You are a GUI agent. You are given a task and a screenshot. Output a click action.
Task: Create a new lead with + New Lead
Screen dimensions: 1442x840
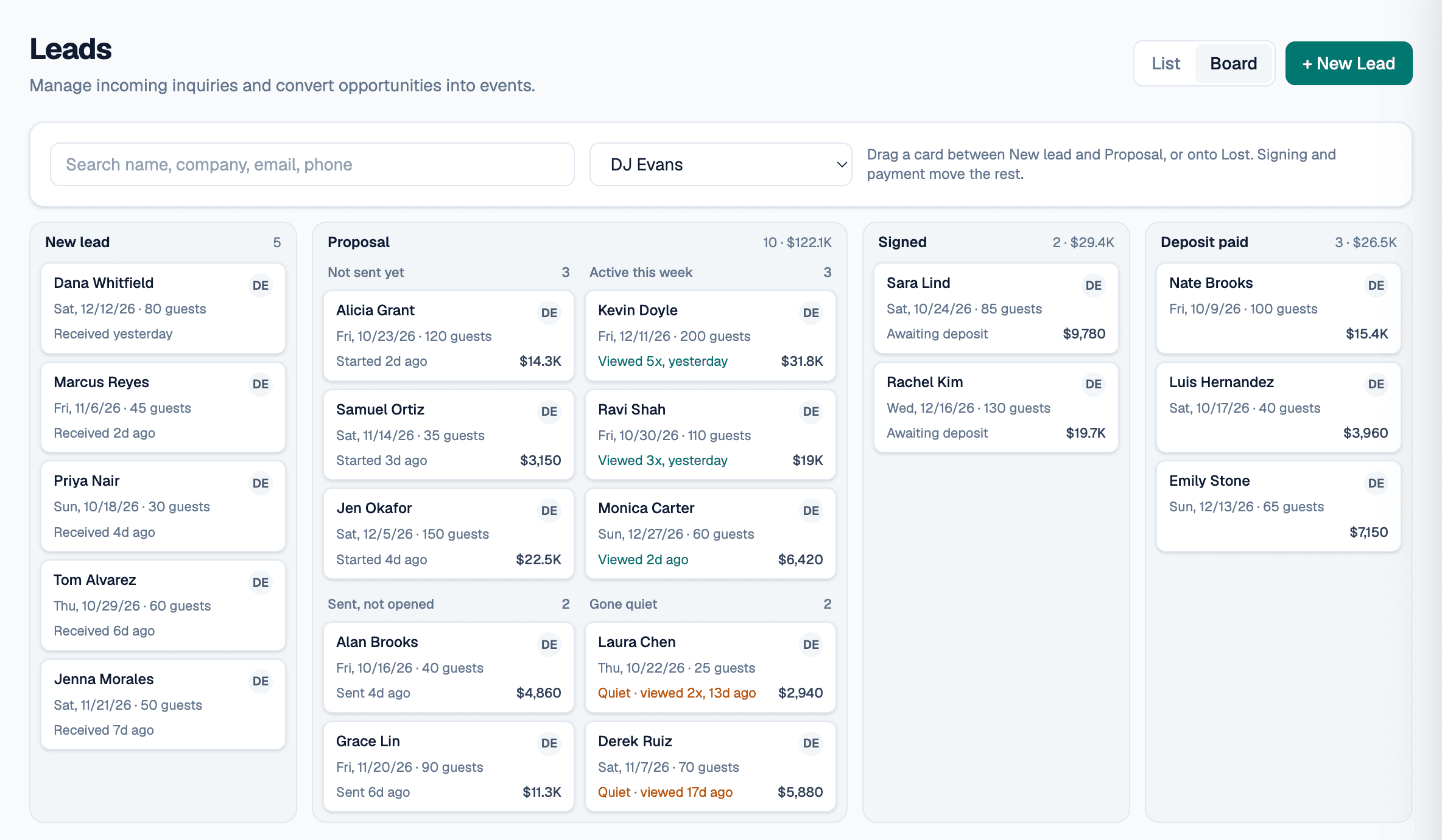coord(1349,63)
